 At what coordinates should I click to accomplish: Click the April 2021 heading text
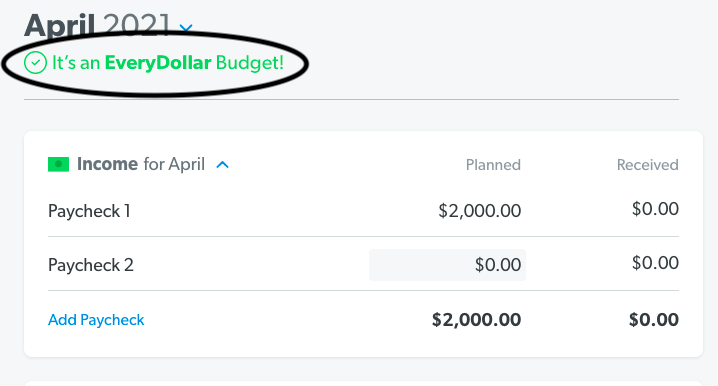[x=97, y=25]
